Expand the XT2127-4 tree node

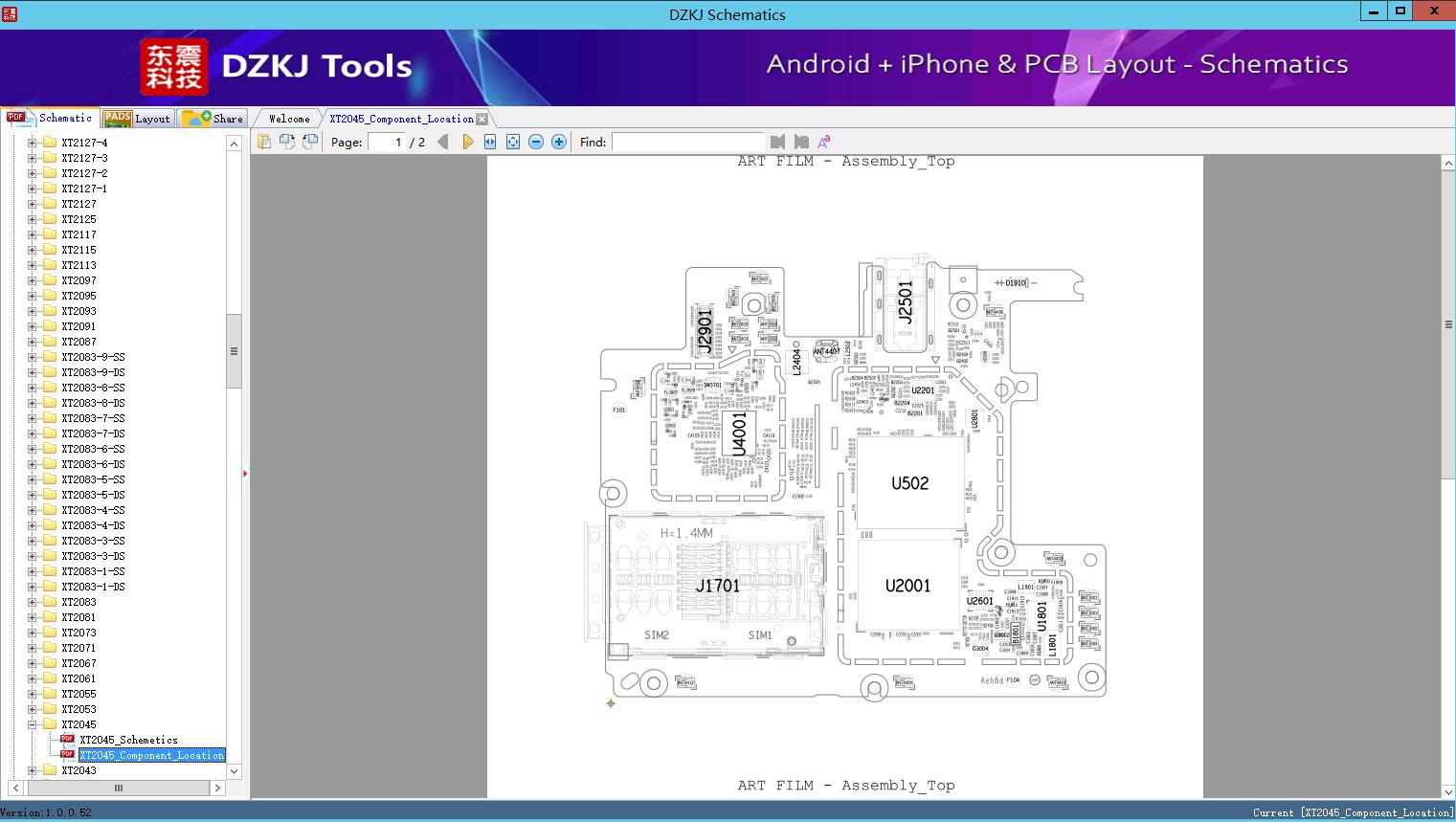pos(32,143)
